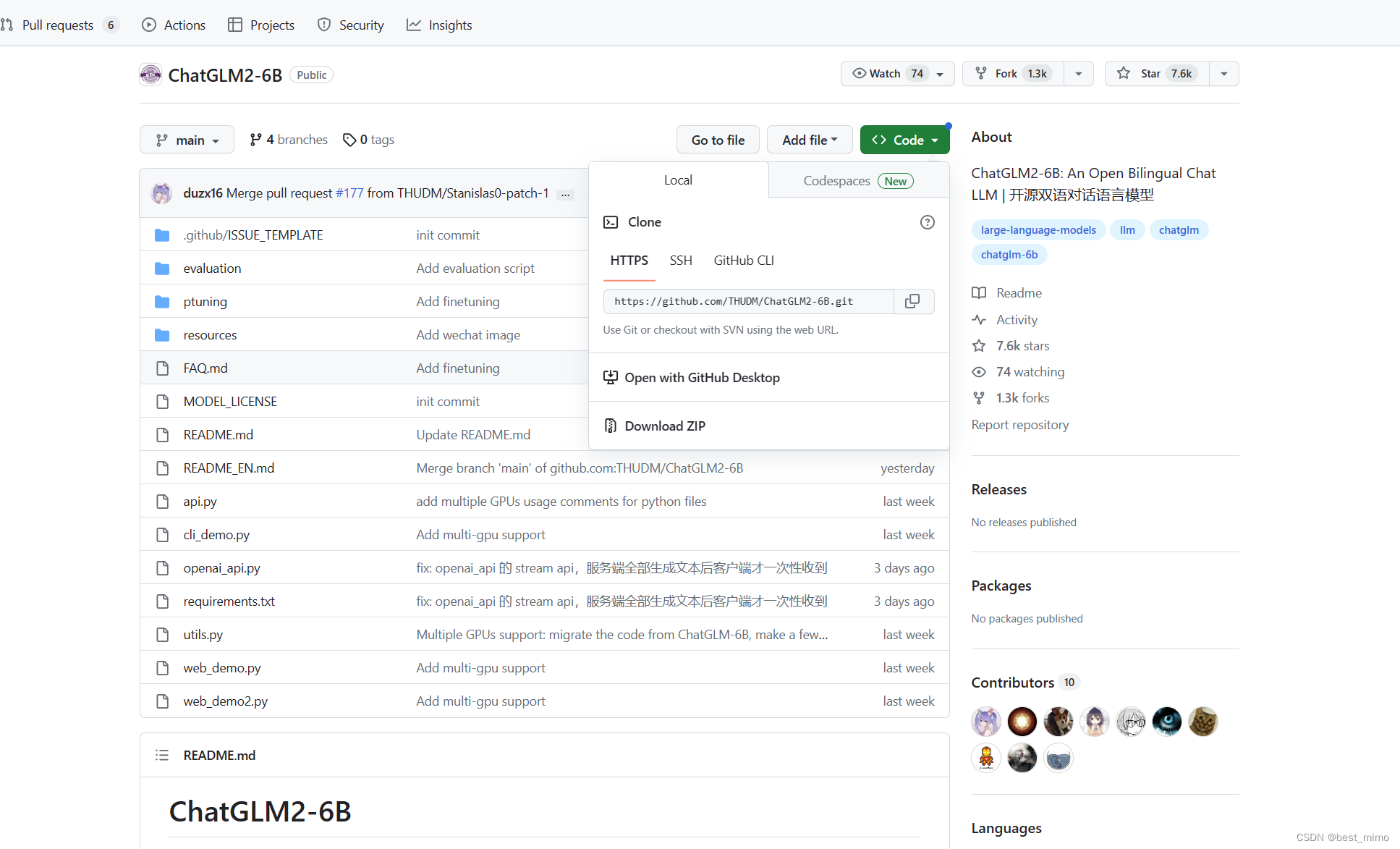
Task: Open the MODEL_LICENSE file
Action: pos(230,402)
